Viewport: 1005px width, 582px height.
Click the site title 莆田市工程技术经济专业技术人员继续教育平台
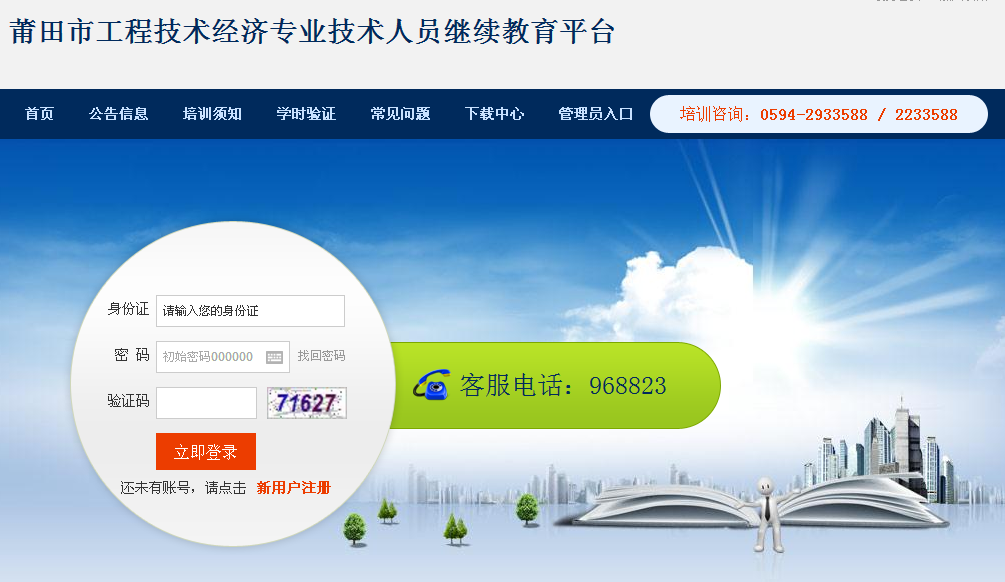(x=312, y=31)
